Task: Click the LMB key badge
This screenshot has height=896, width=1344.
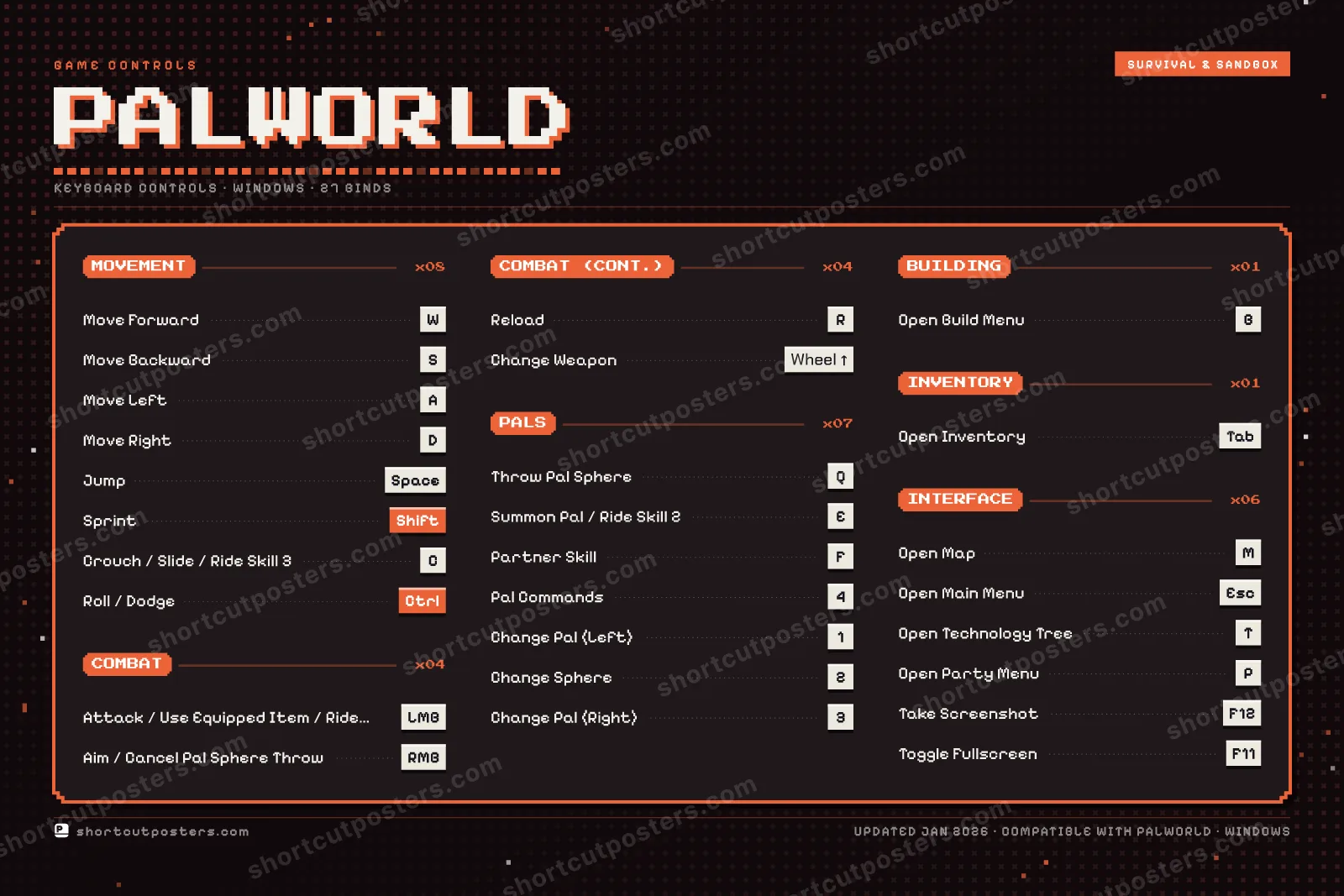Action: [423, 717]
